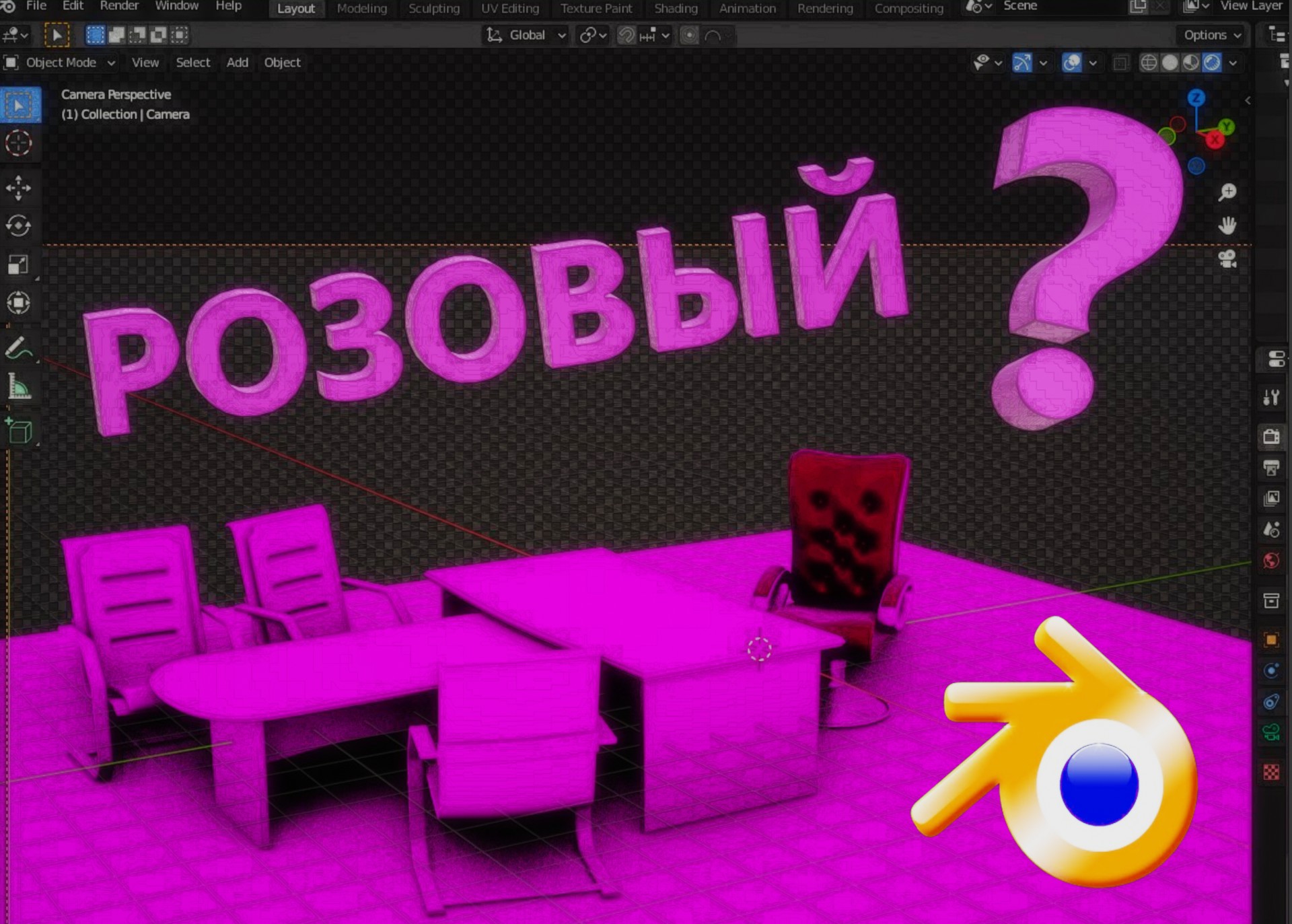The width and height of the screenshot is (1292, 924).
Task: Open the object visibility eye dropdown
Action: click(x=987, y=63)
